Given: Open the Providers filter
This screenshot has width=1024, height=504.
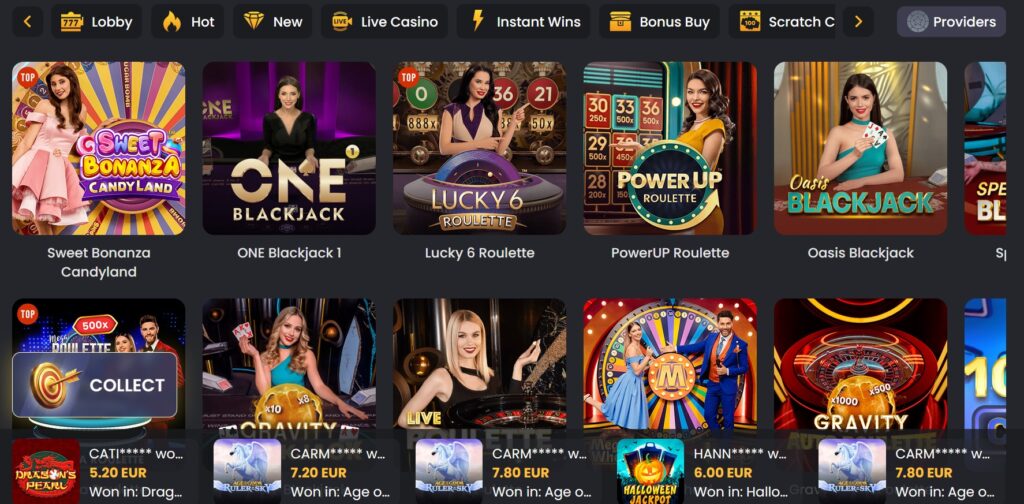Looking at the screenshot, I should coord(951,22).
